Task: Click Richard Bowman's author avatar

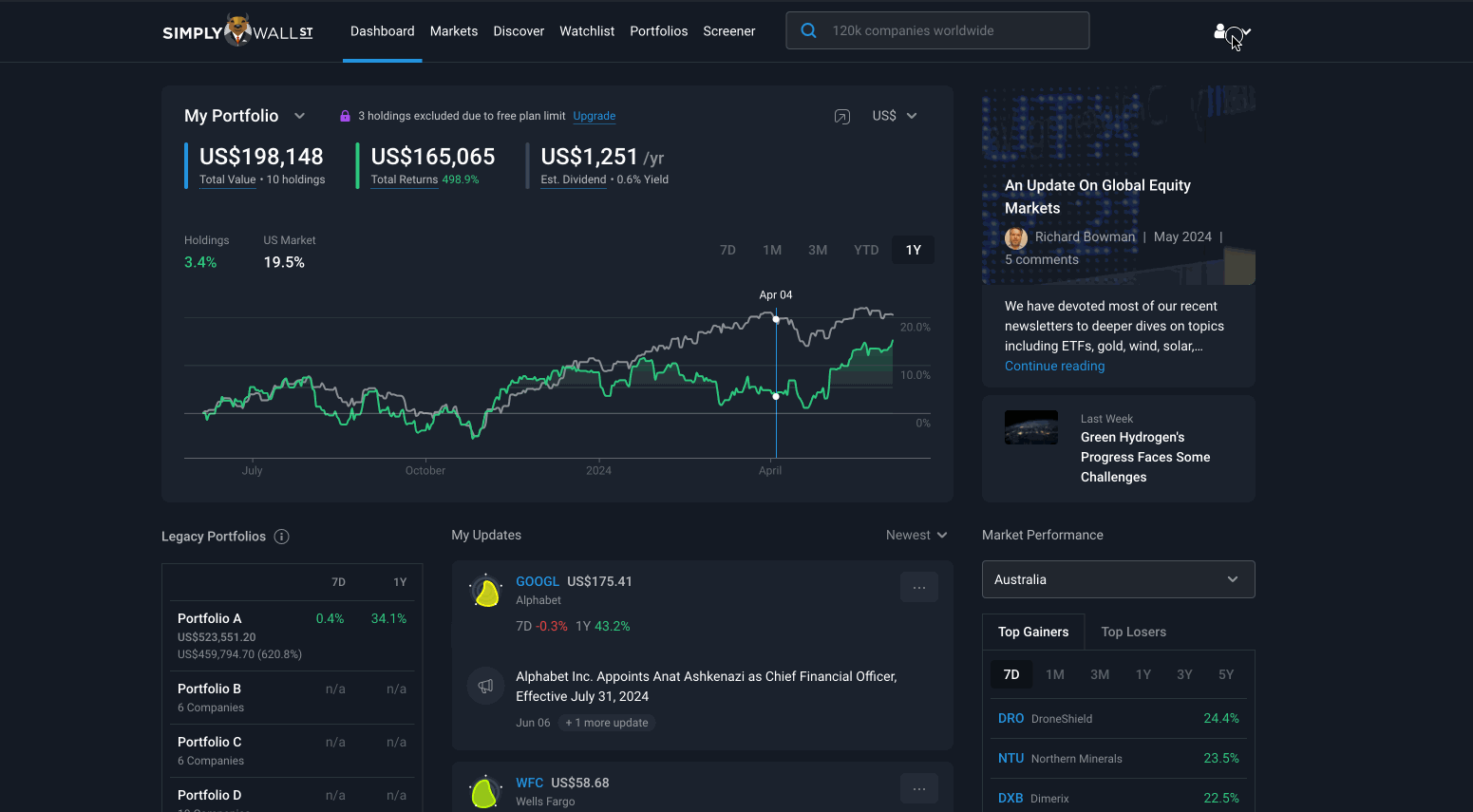Action: click(x=1016, y=237)
